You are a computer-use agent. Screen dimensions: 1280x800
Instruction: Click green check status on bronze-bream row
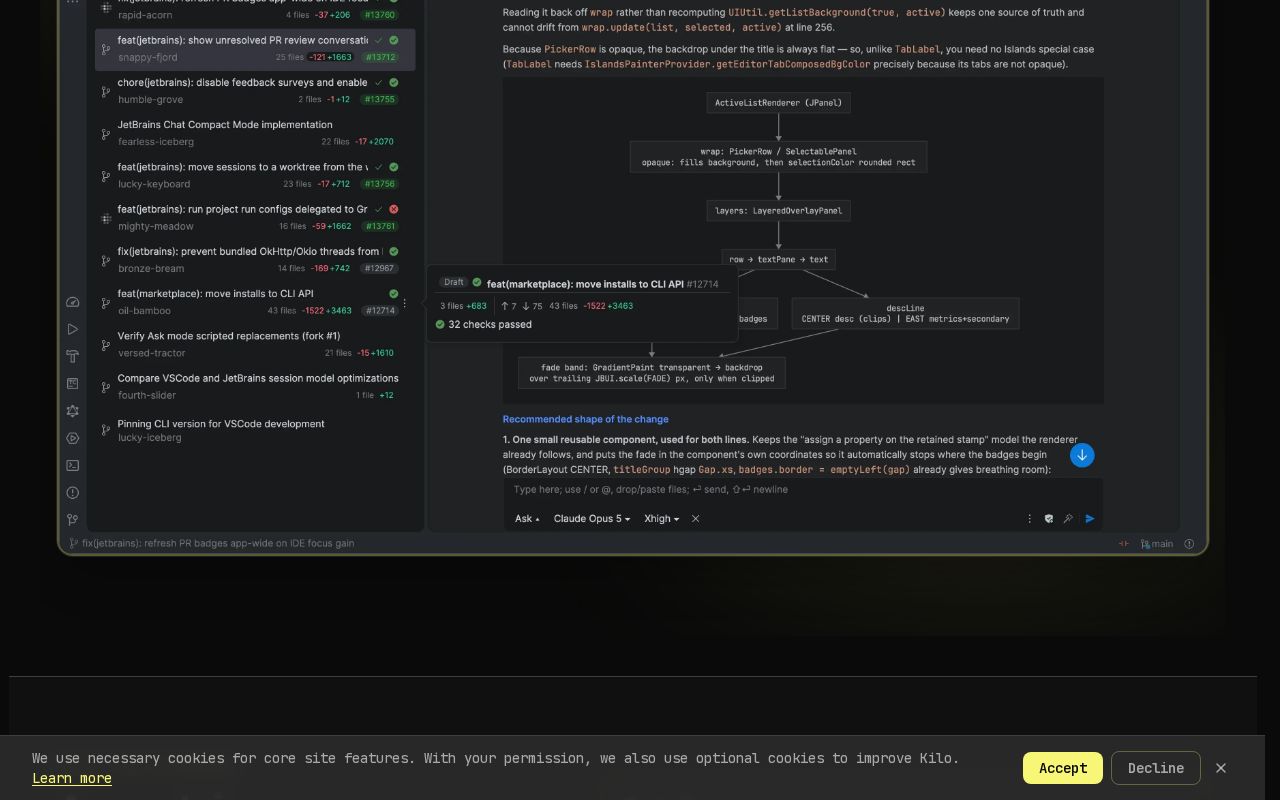394,251
